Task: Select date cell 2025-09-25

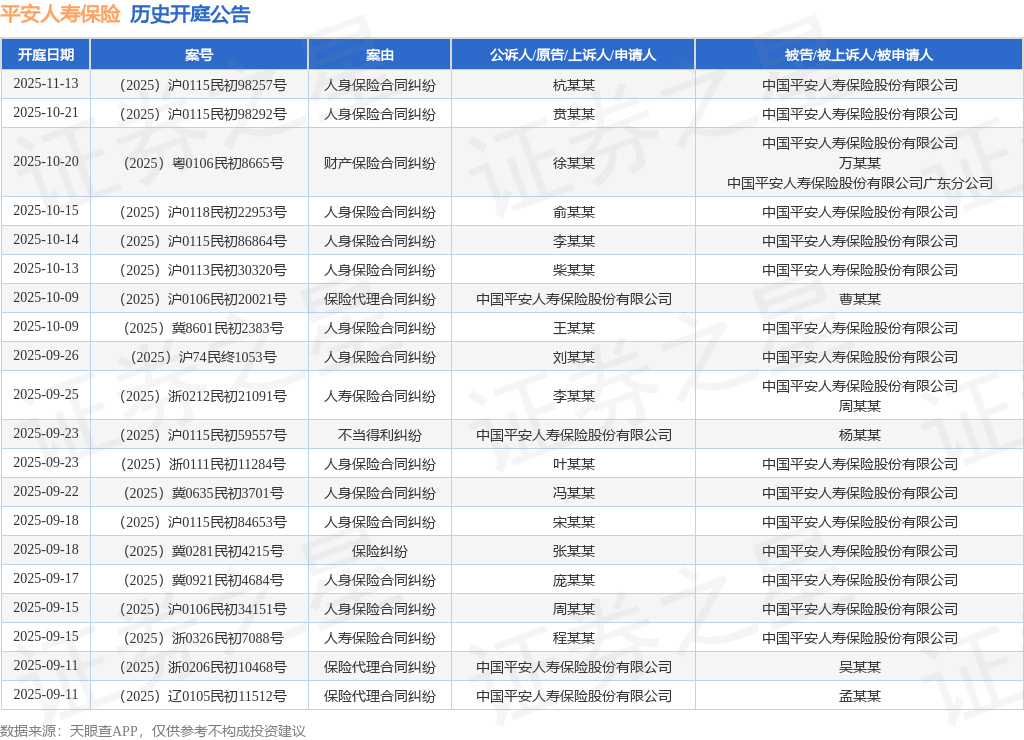Action: point(46,395)
